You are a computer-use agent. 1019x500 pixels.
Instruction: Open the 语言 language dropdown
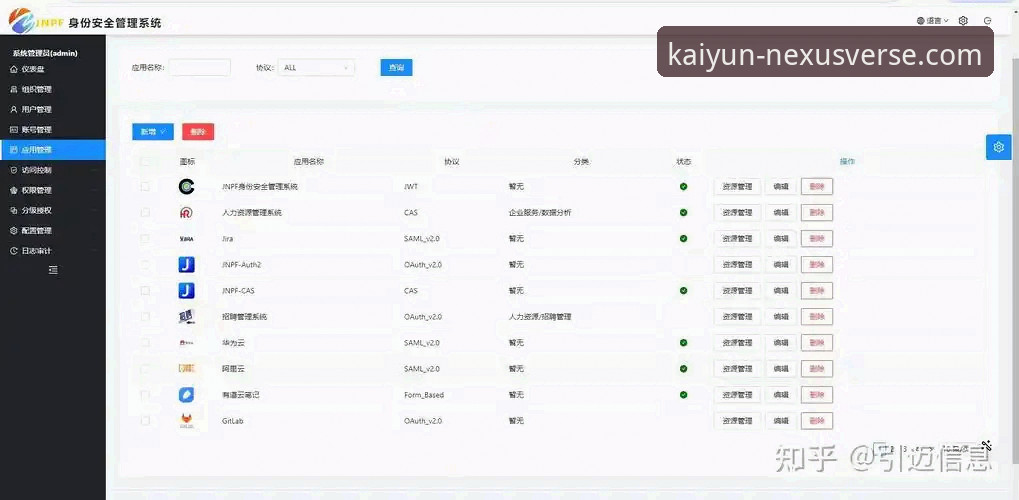933,21
